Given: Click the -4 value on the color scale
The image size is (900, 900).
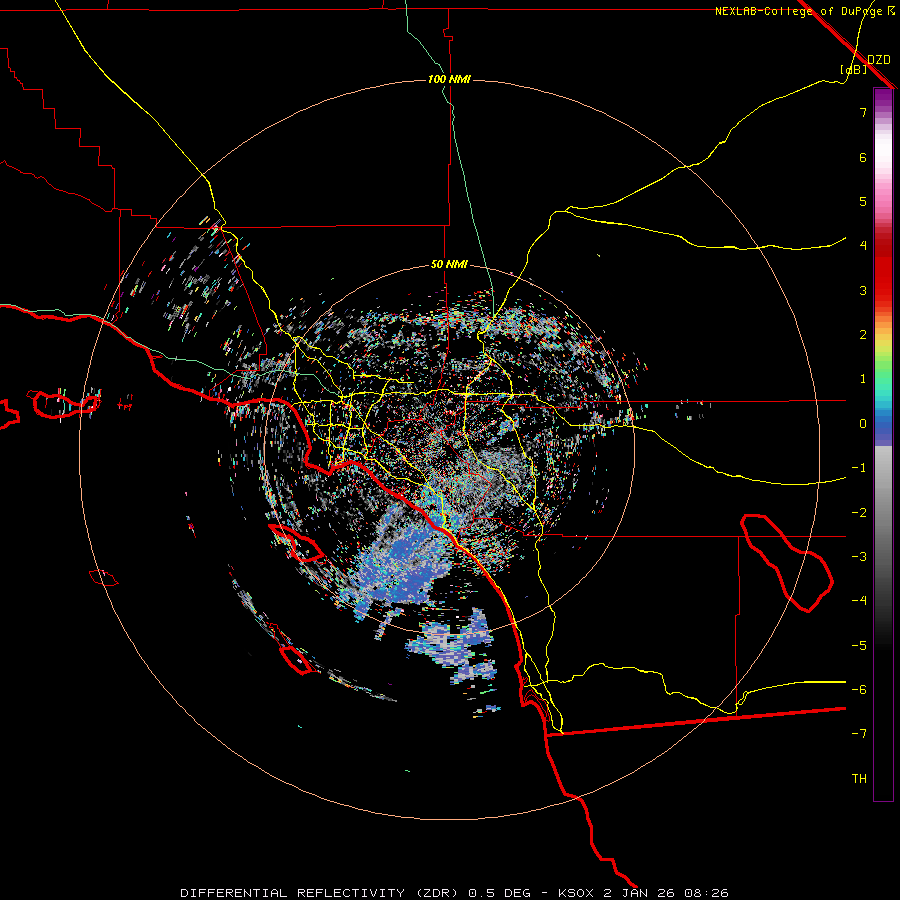Looking at the screenshot, I should pyautogui.click(x=859, y=601).
